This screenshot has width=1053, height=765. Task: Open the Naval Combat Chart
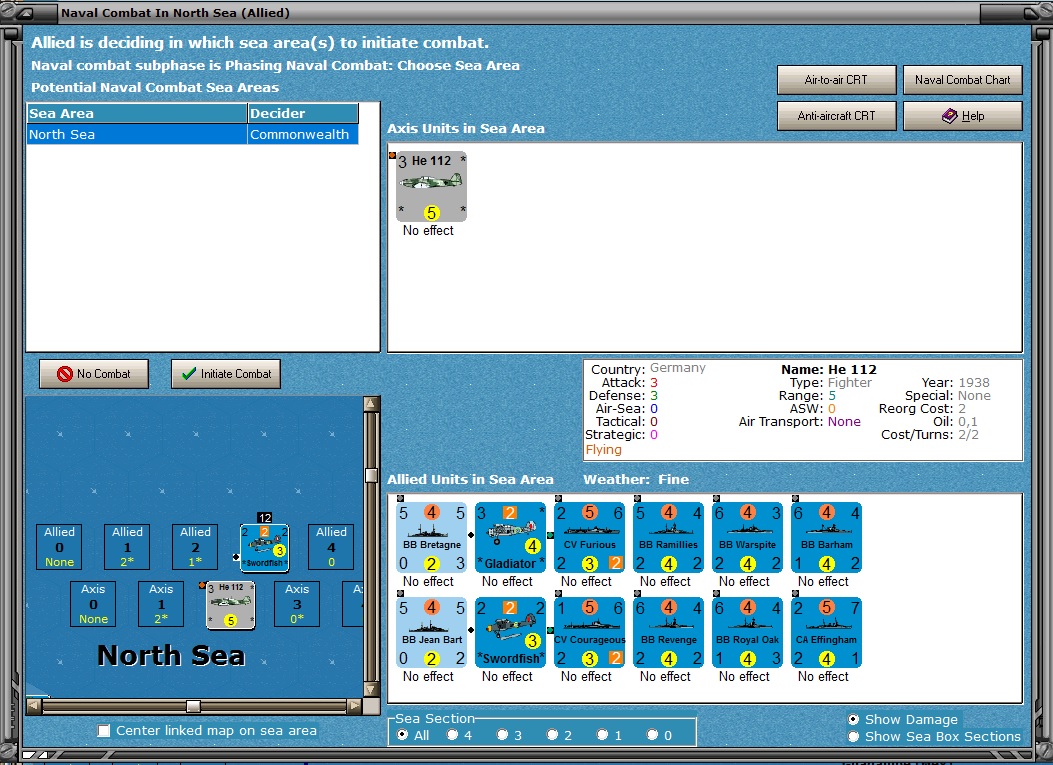point(962,80)
